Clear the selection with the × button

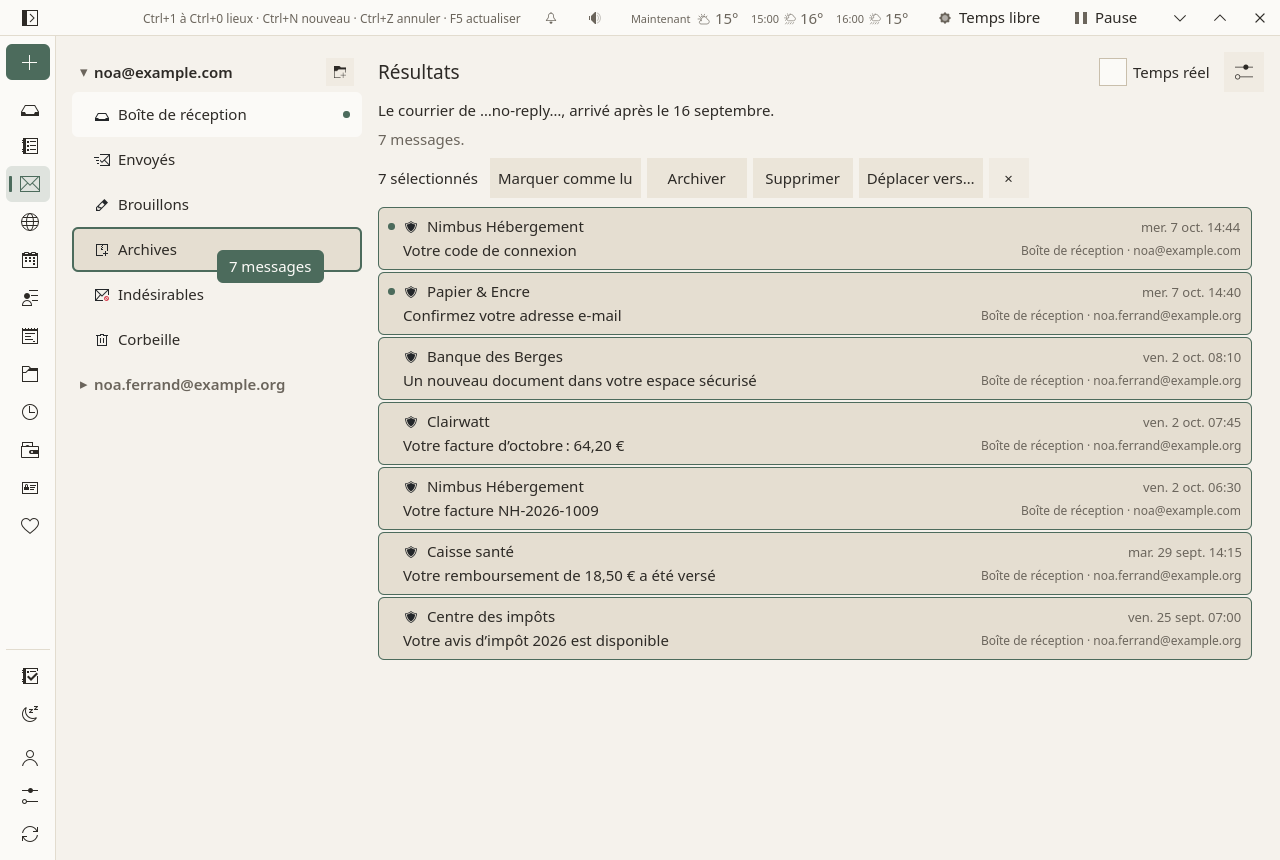point(1009,178)
